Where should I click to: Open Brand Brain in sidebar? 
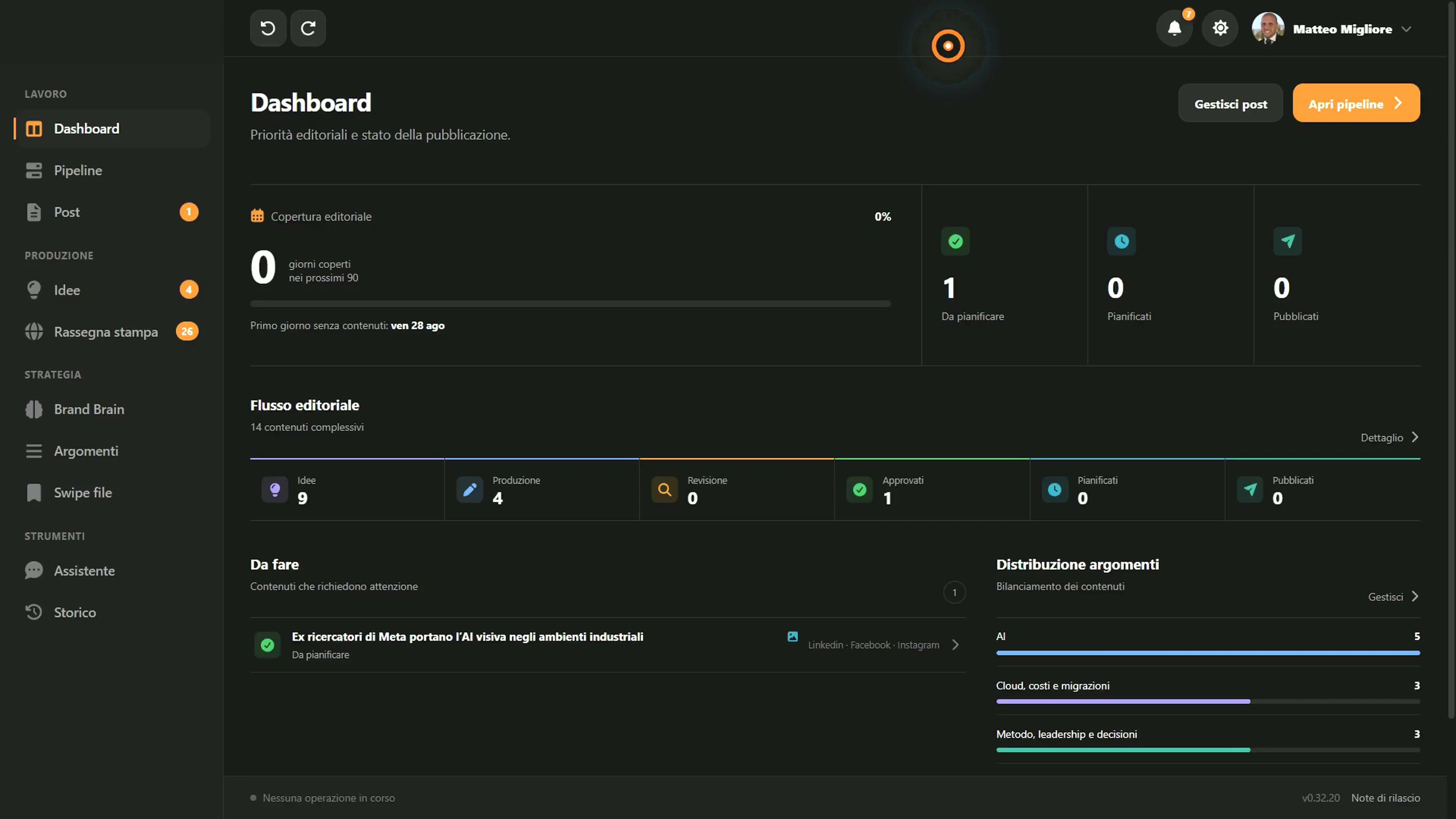pos(112,409)
